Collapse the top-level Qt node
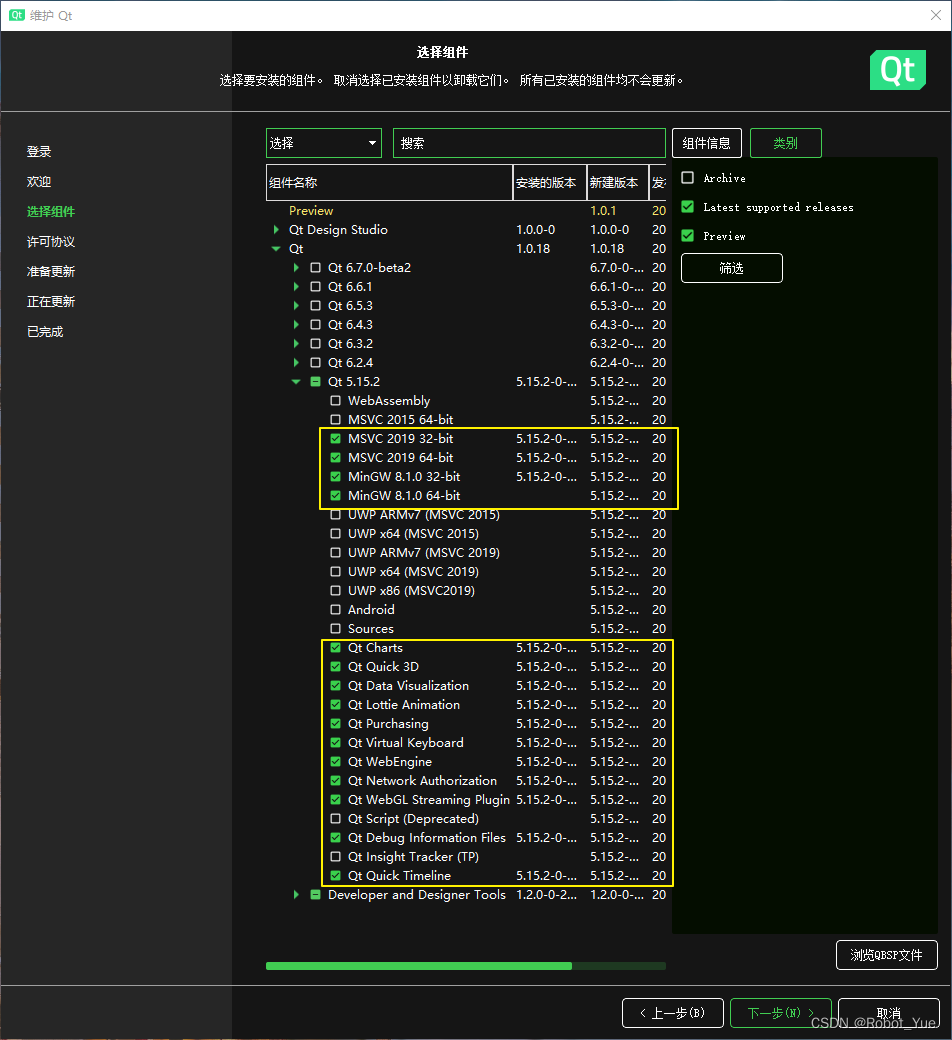The image size is (952, 1040). pyautogui.click(x=276, y=249)
